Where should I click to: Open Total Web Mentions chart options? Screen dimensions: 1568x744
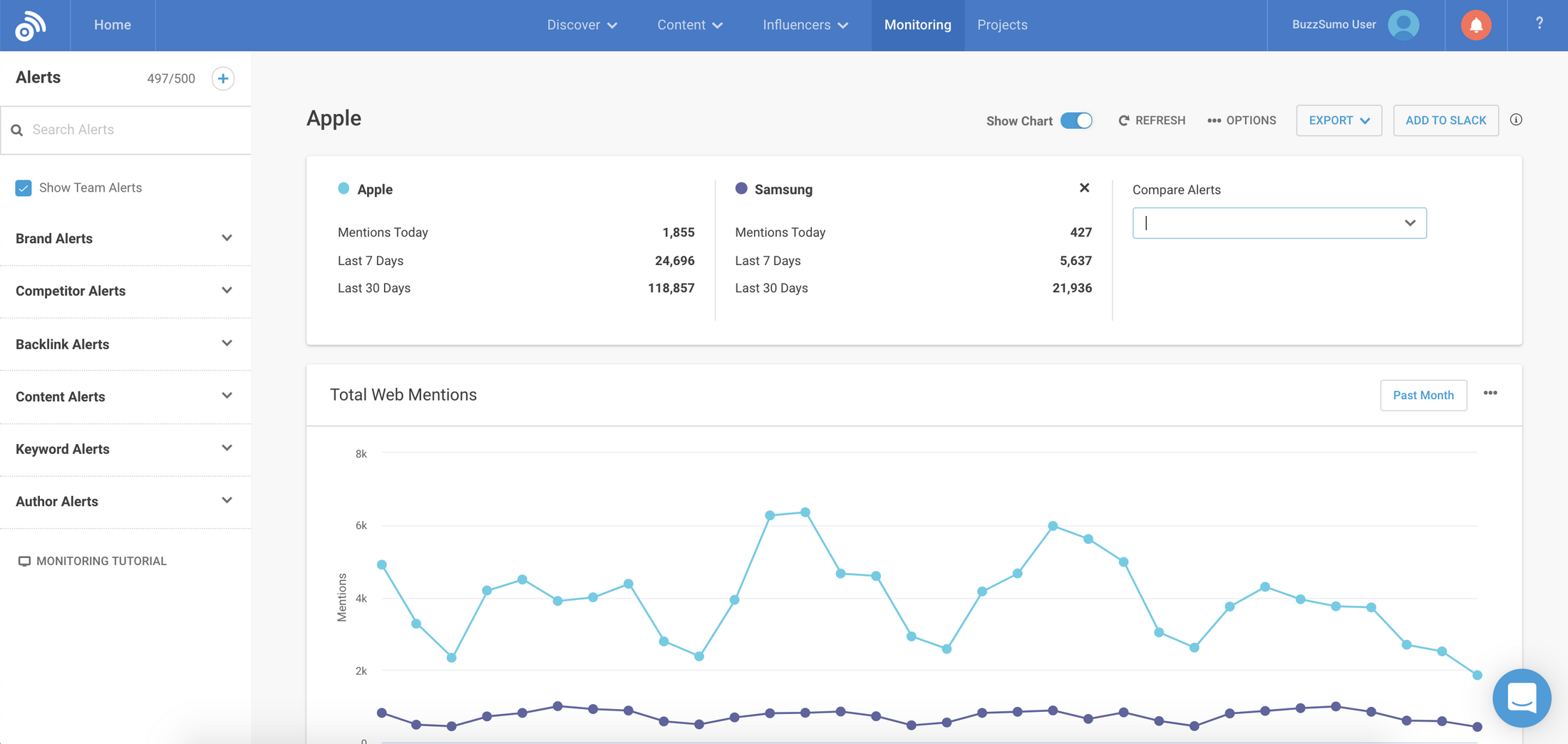point(1490,393)
